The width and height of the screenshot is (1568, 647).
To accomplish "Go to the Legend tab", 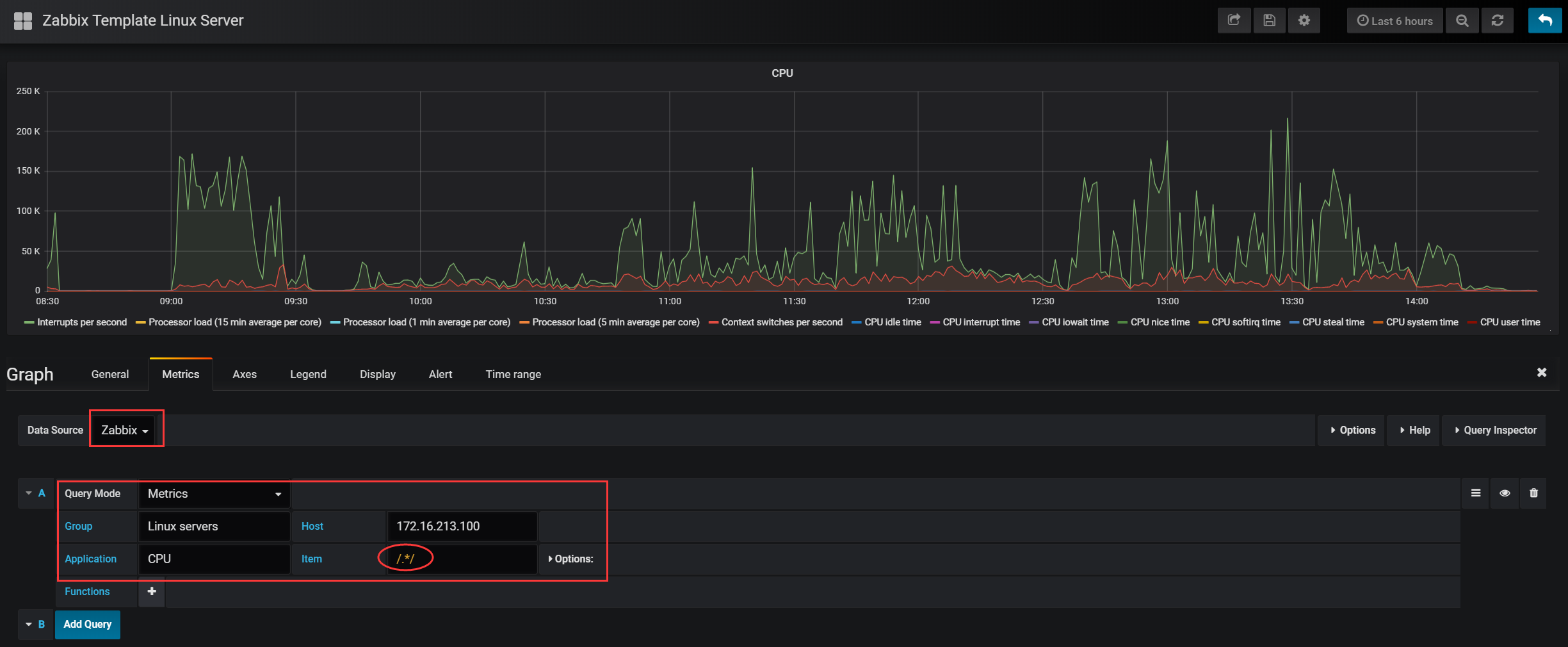I will coord(308,374).
